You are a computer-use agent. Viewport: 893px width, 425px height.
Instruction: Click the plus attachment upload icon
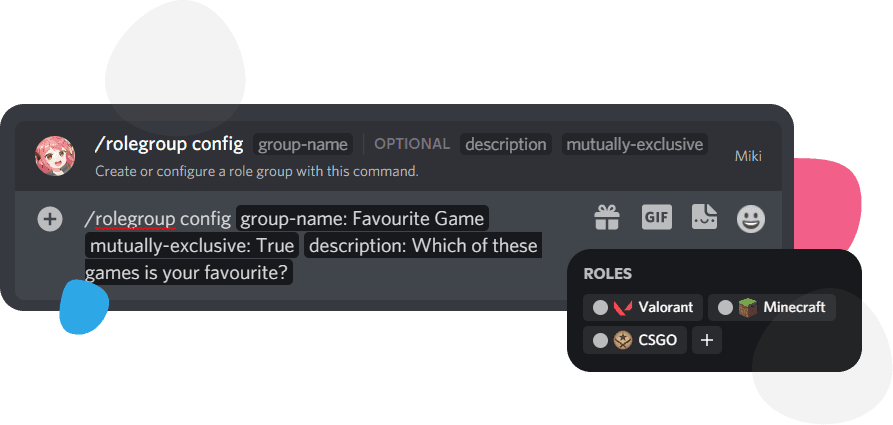(50, 218)
